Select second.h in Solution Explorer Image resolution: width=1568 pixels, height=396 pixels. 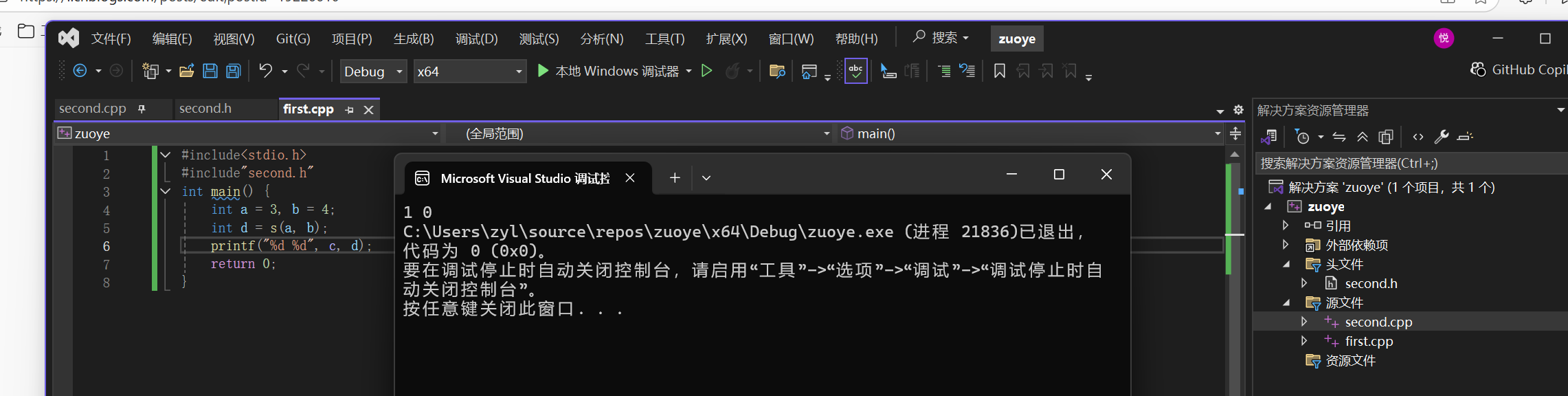click(1371, 283)
